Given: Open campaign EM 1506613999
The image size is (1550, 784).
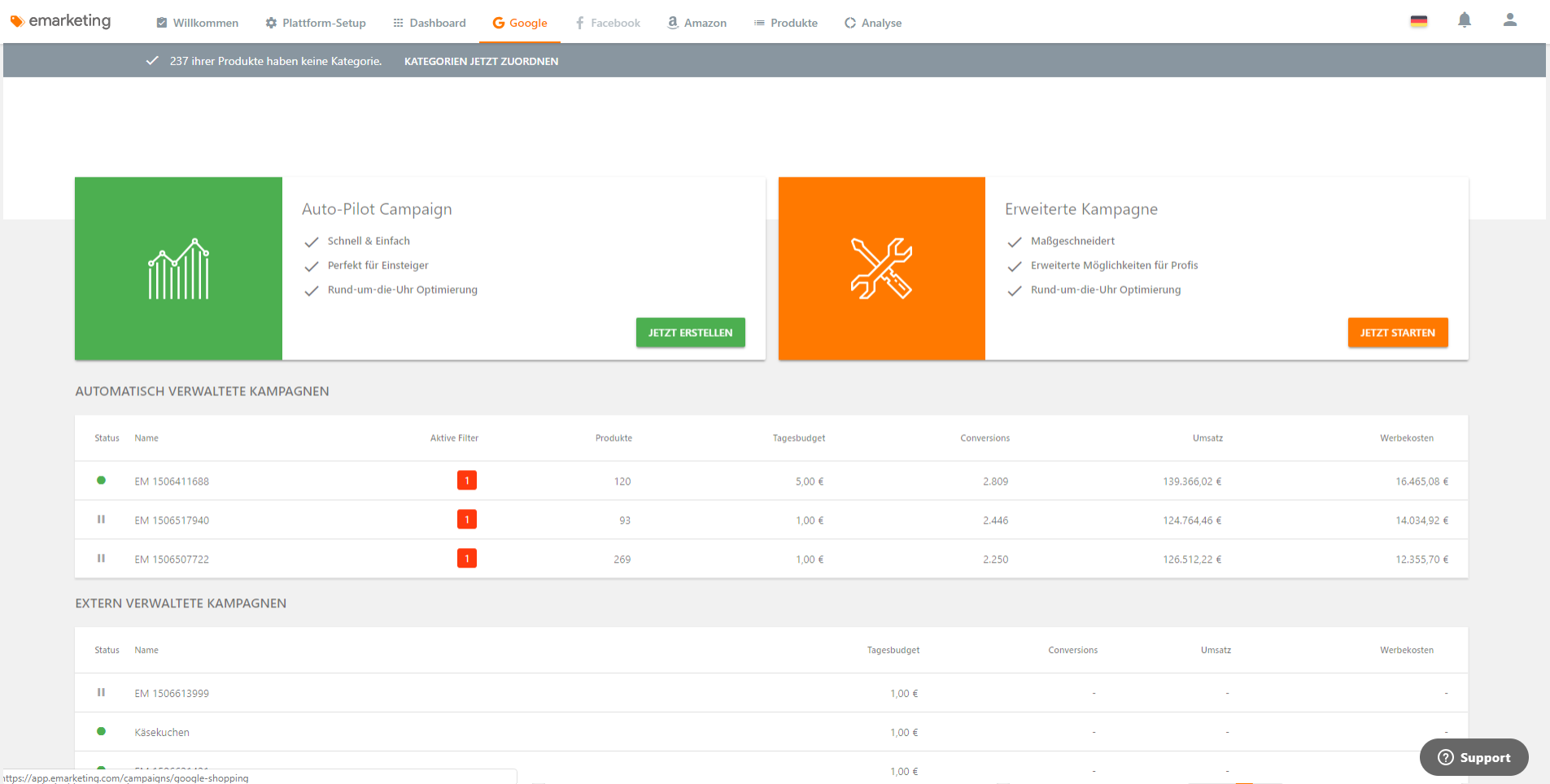Looking at the screenshot, I should (x=172, y=694).
